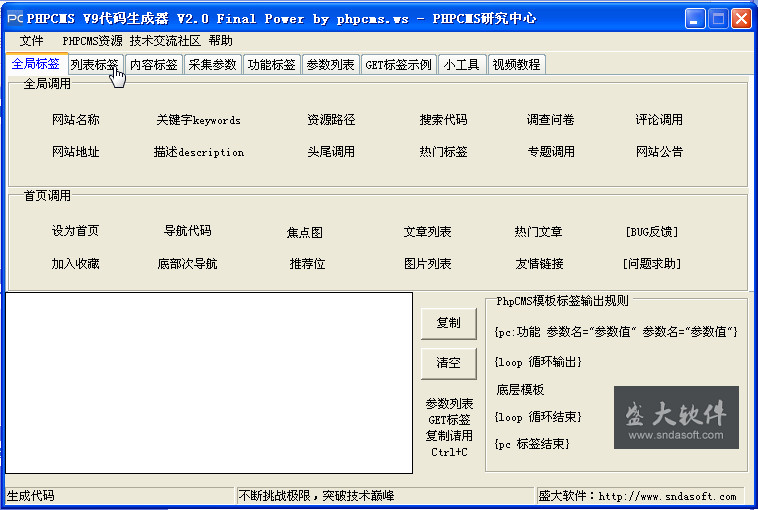Open the 文件 menu
The width and height of the screenshot is (758, 510).
(x=31, y=41)
